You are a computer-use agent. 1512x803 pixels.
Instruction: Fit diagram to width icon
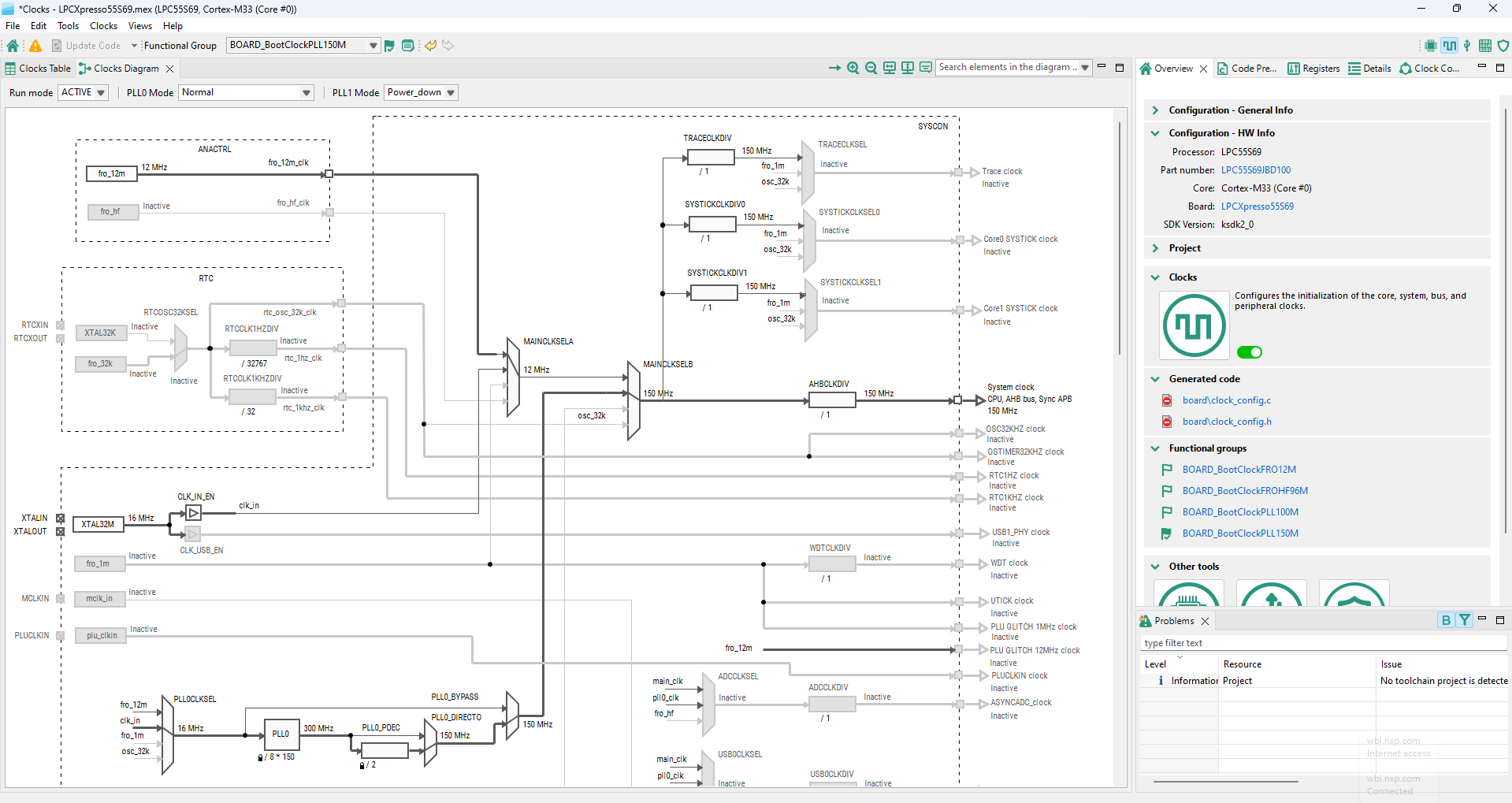coord(890,68)
